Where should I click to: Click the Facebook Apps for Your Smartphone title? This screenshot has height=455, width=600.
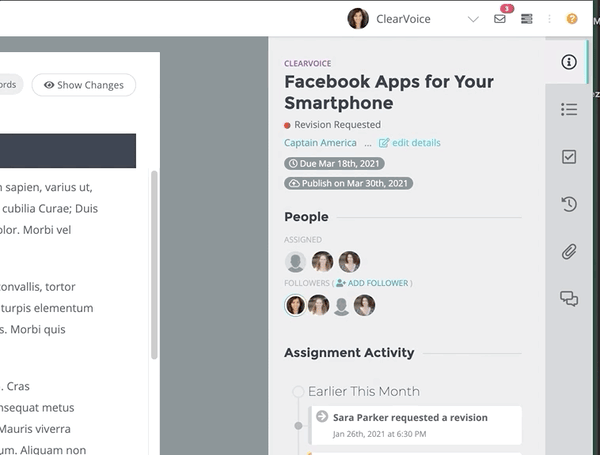click(x=389, y=92)
